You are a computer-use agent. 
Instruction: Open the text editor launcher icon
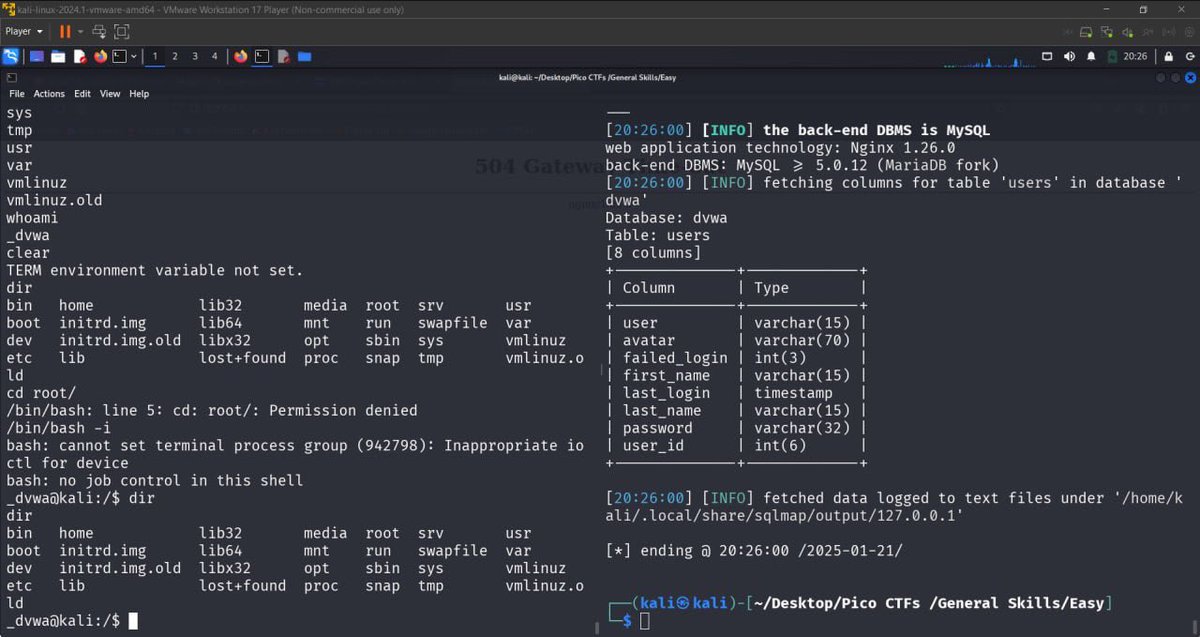point(80,57)
